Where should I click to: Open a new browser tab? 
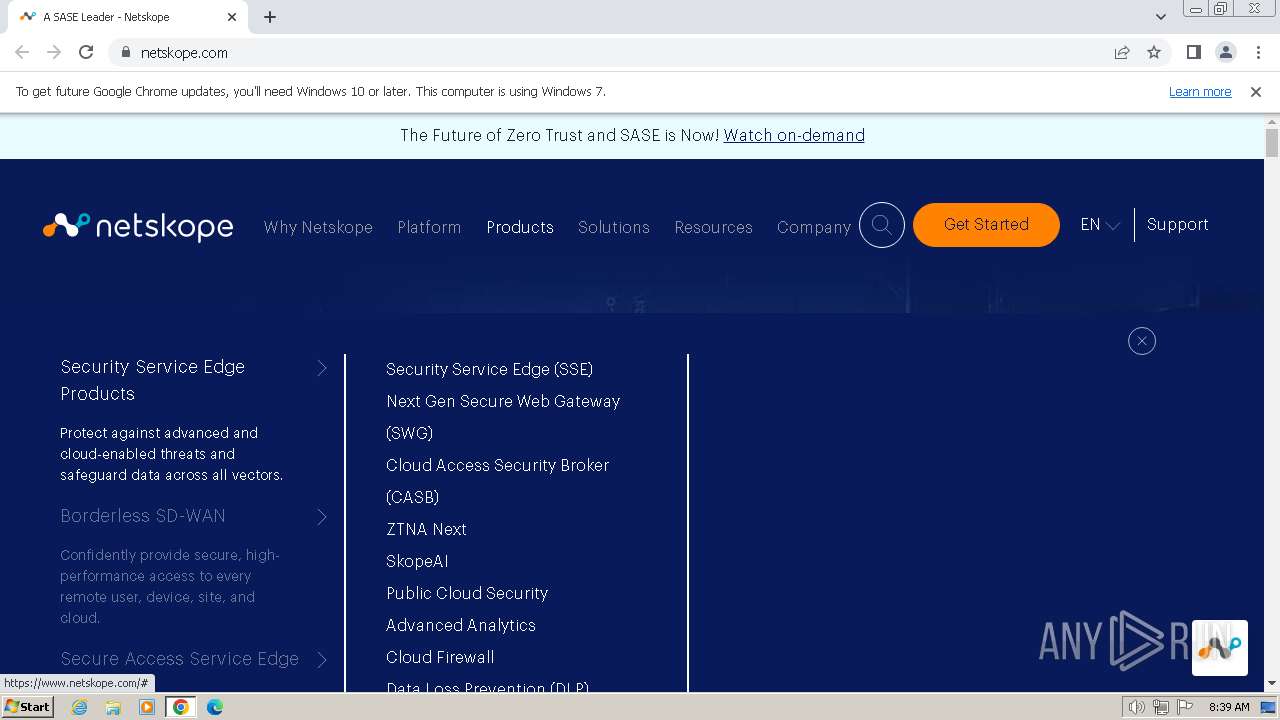tap(270, 17)
